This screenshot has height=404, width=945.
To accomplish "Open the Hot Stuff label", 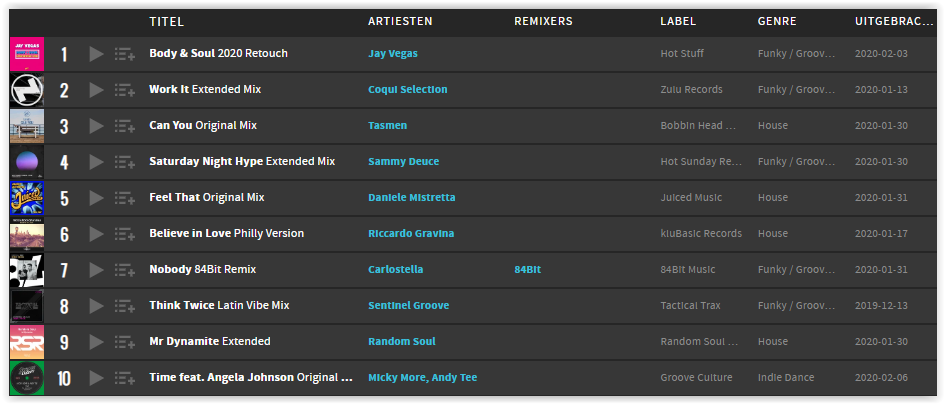I will (682, 54).
